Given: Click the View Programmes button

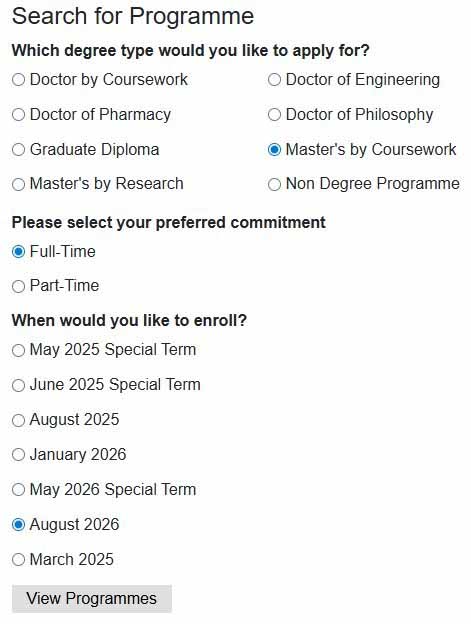Looking at the screenshot, I should [x=92, y=599].
